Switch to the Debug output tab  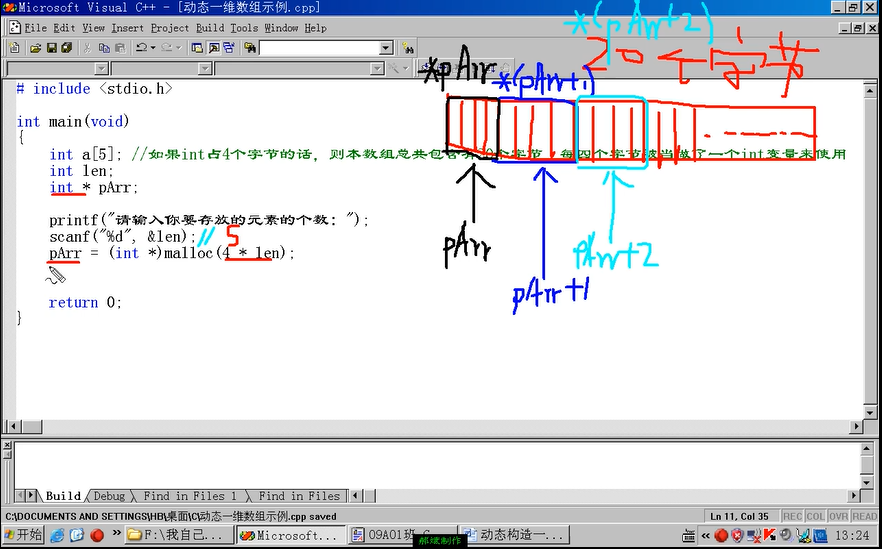point(109,496)
